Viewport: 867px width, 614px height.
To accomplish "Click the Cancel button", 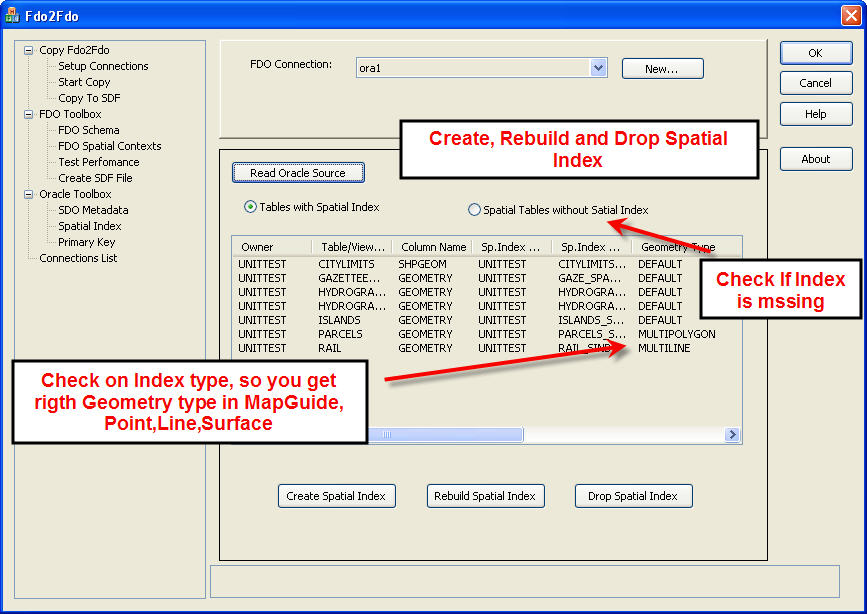I will pyautogui.click(x=816, y=83).
